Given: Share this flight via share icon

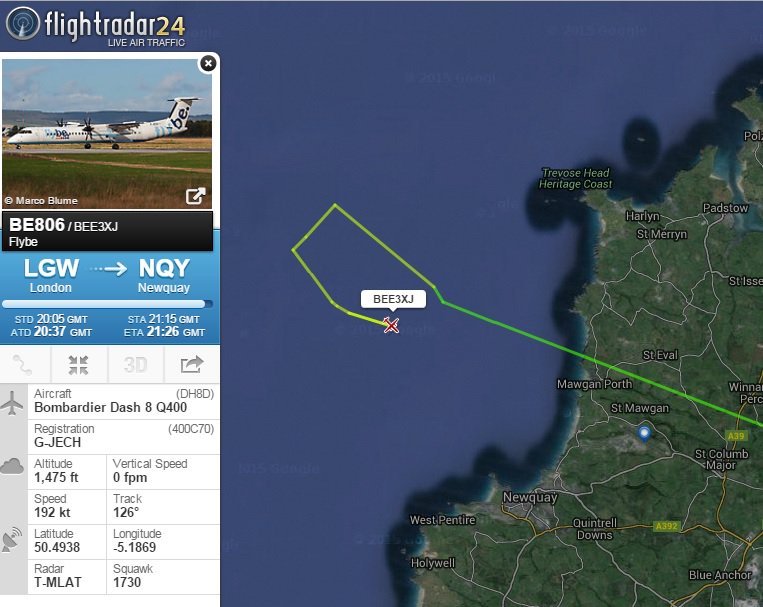Looking at the screenshot, I should coord(192,365).
